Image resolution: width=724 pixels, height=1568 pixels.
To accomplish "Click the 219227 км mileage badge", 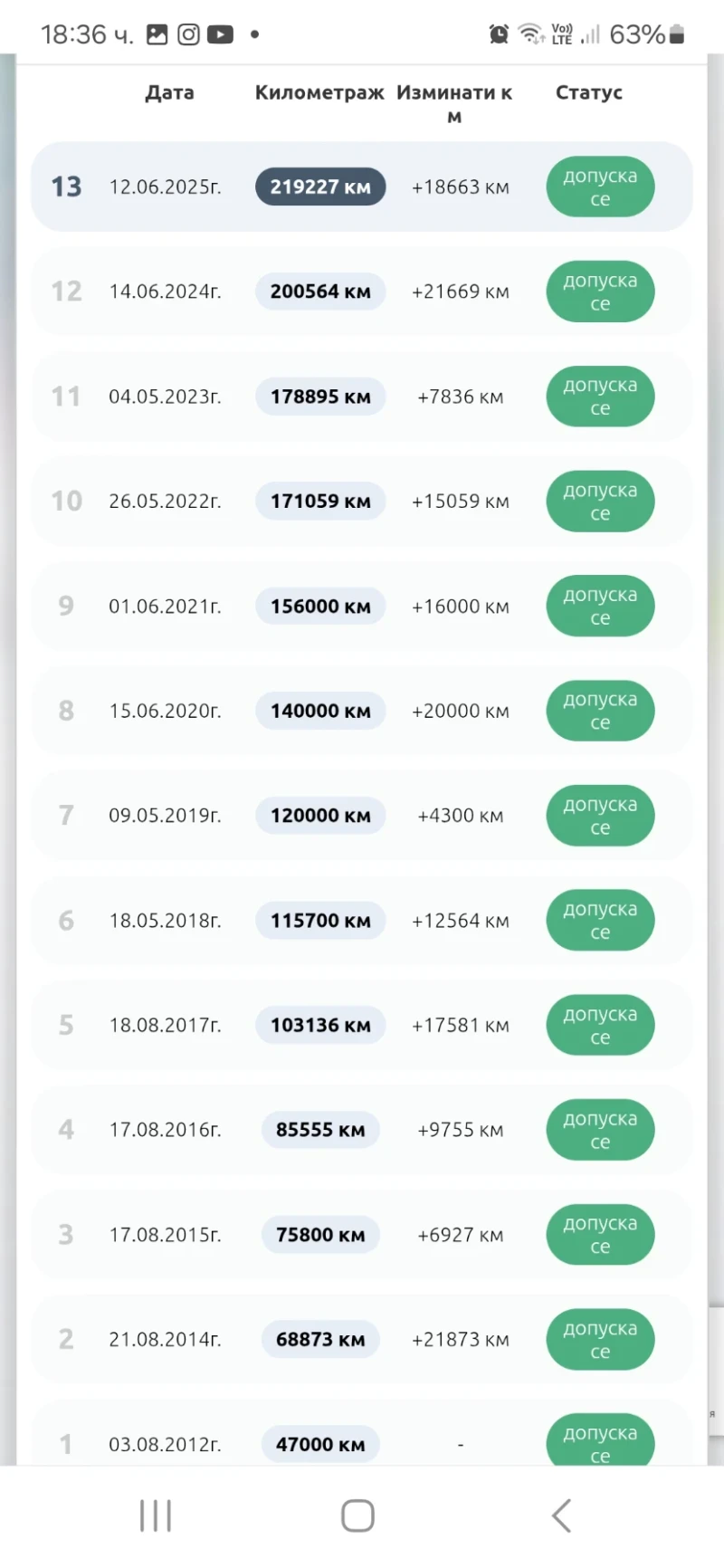I will tap(320, 187).
